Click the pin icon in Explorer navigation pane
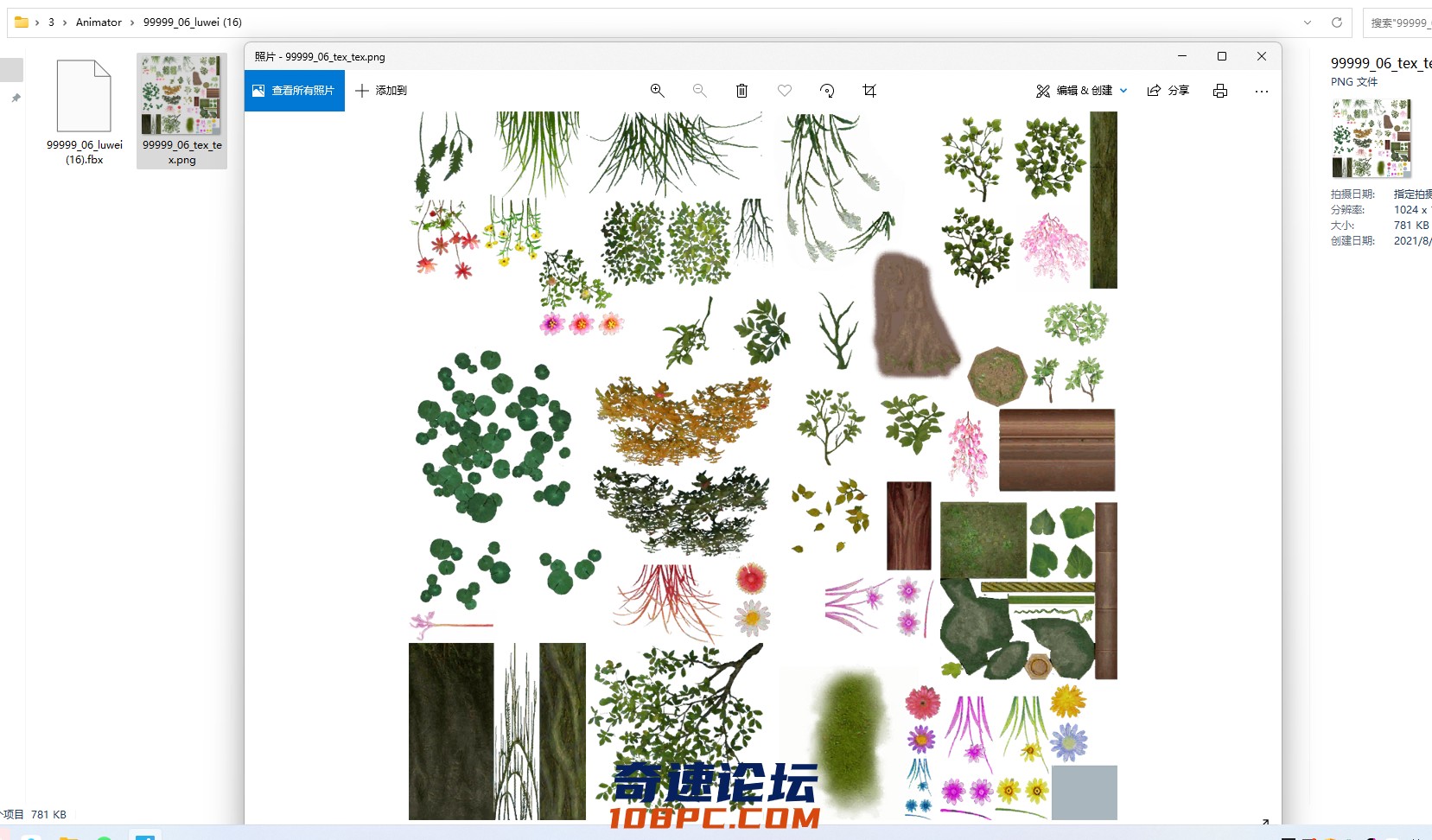1432x840 pixels. 16,99
